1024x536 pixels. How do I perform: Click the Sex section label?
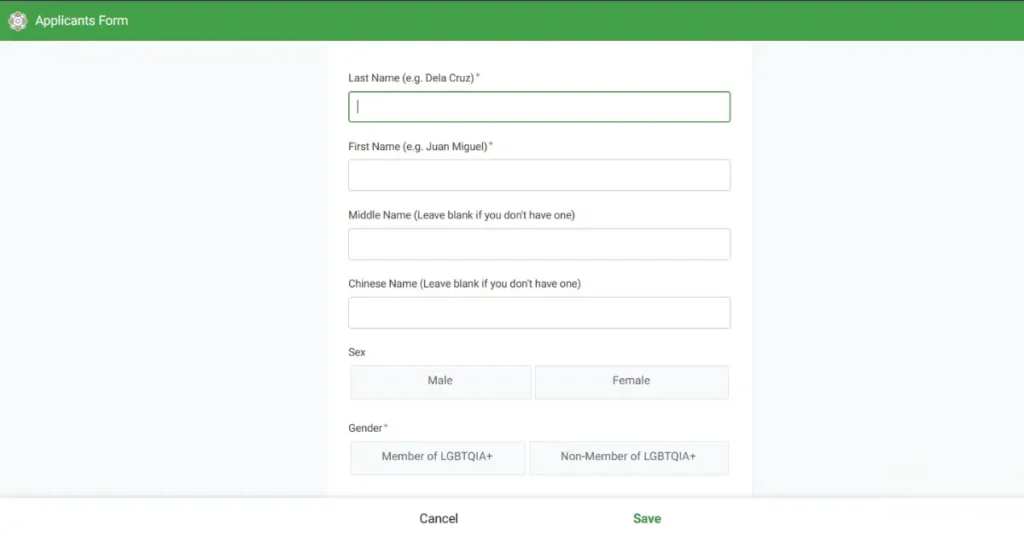[x=357, y=353]
